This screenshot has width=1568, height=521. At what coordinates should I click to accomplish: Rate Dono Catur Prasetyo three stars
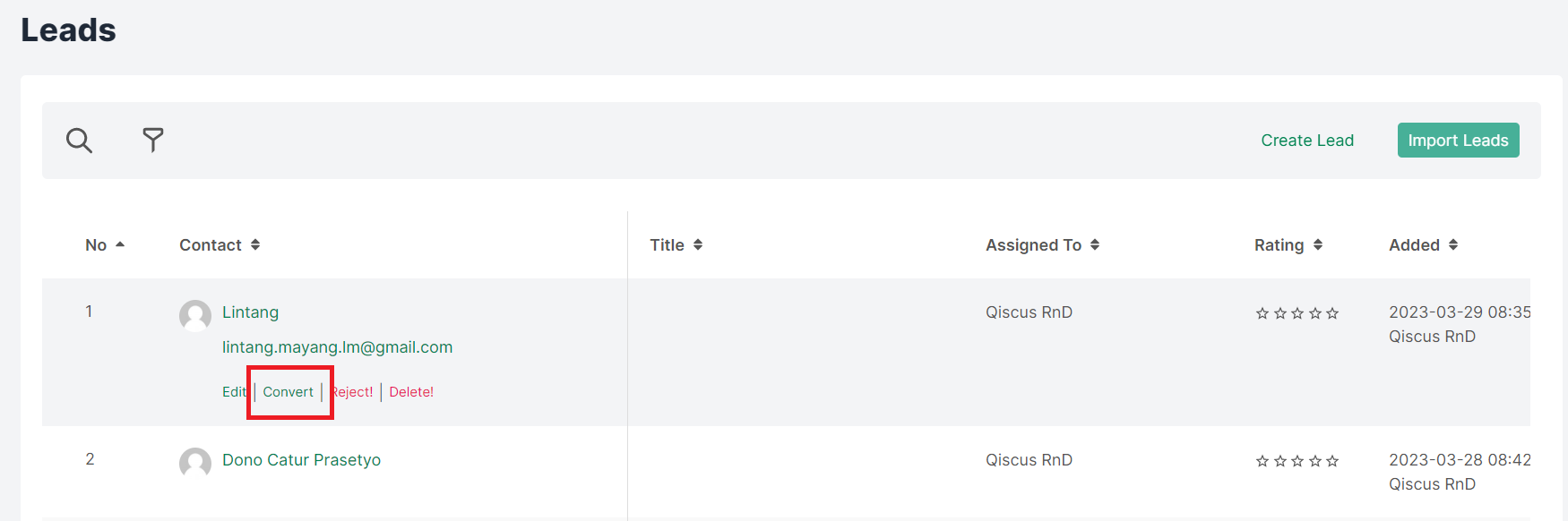[x=1297, y=461]
